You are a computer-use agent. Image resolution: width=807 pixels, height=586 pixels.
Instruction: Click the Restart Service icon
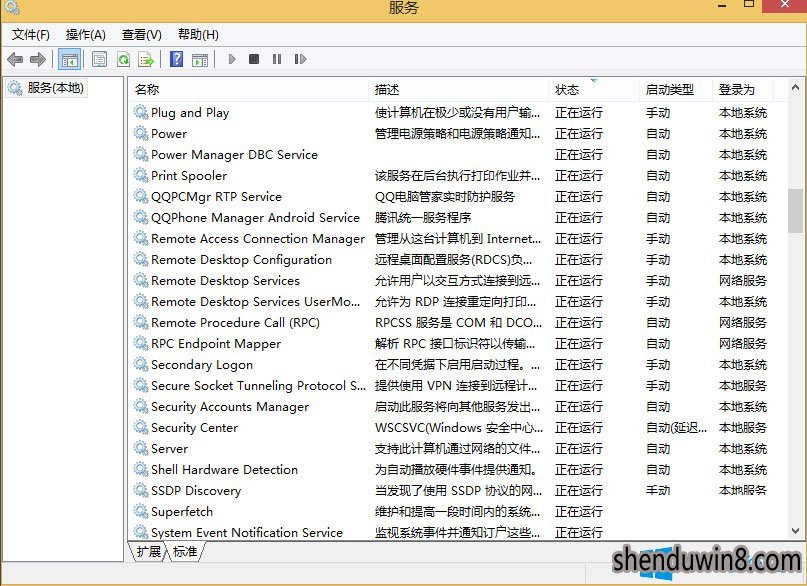(300, 59)
